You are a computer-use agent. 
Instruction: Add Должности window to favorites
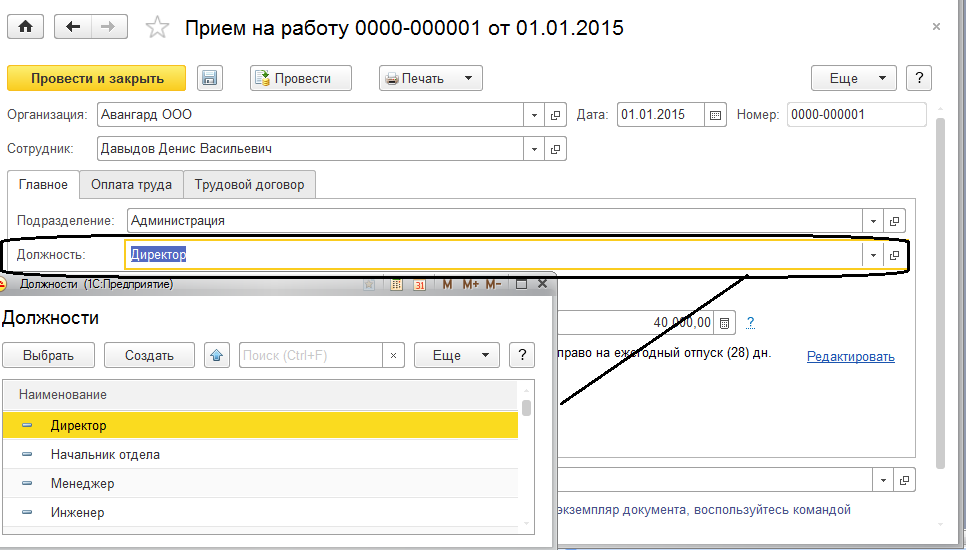tap(369, 284)
